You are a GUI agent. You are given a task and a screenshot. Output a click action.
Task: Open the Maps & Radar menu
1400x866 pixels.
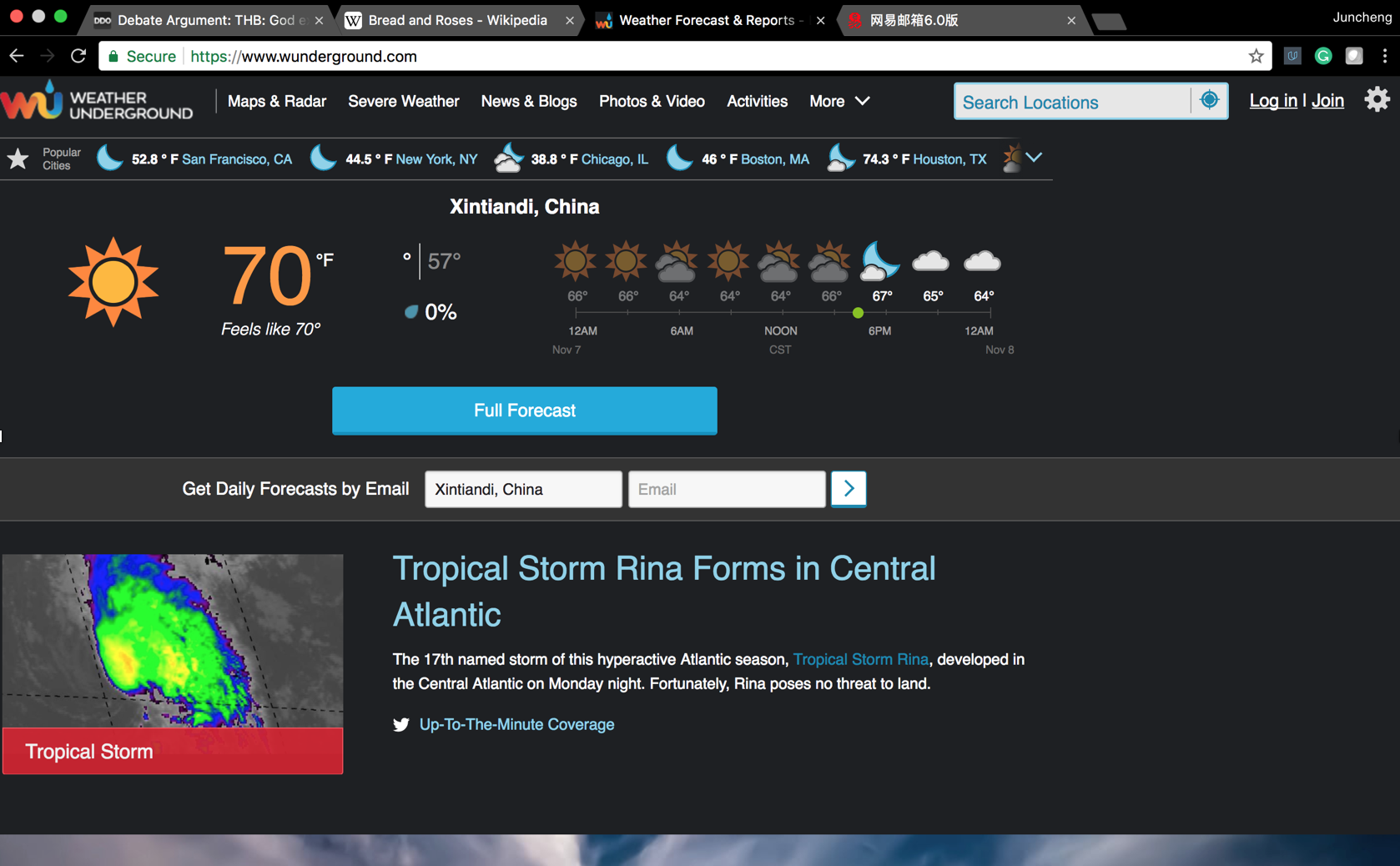[x=277, y=101]
